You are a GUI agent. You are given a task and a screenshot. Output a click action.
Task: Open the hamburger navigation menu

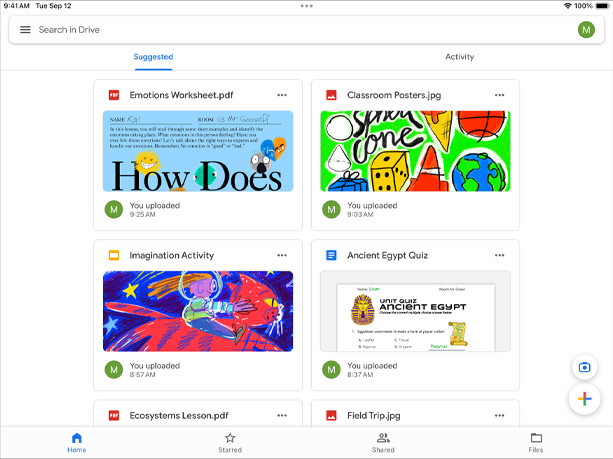[x=25, y=30]
